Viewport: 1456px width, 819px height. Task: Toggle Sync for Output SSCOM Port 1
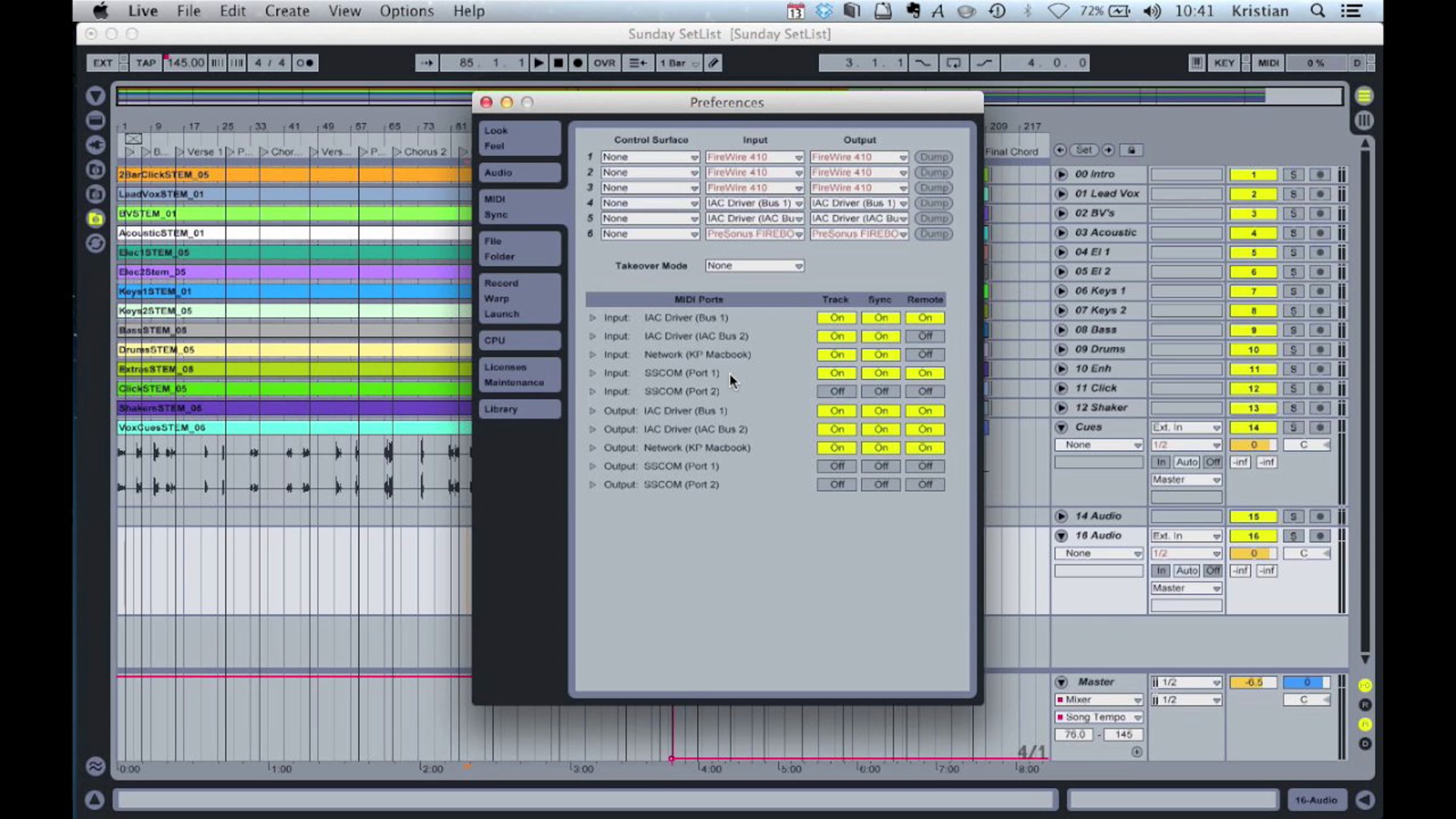click(x=880, y=466)
